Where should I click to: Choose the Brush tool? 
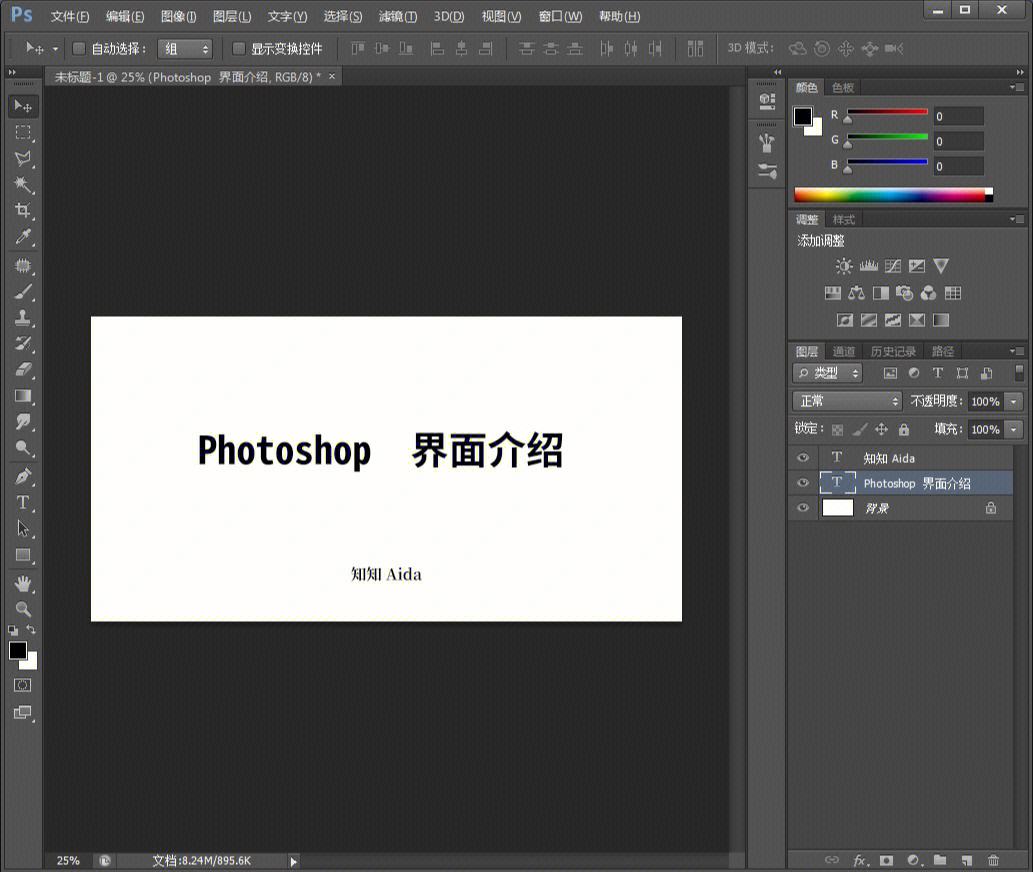pos(23,292)
